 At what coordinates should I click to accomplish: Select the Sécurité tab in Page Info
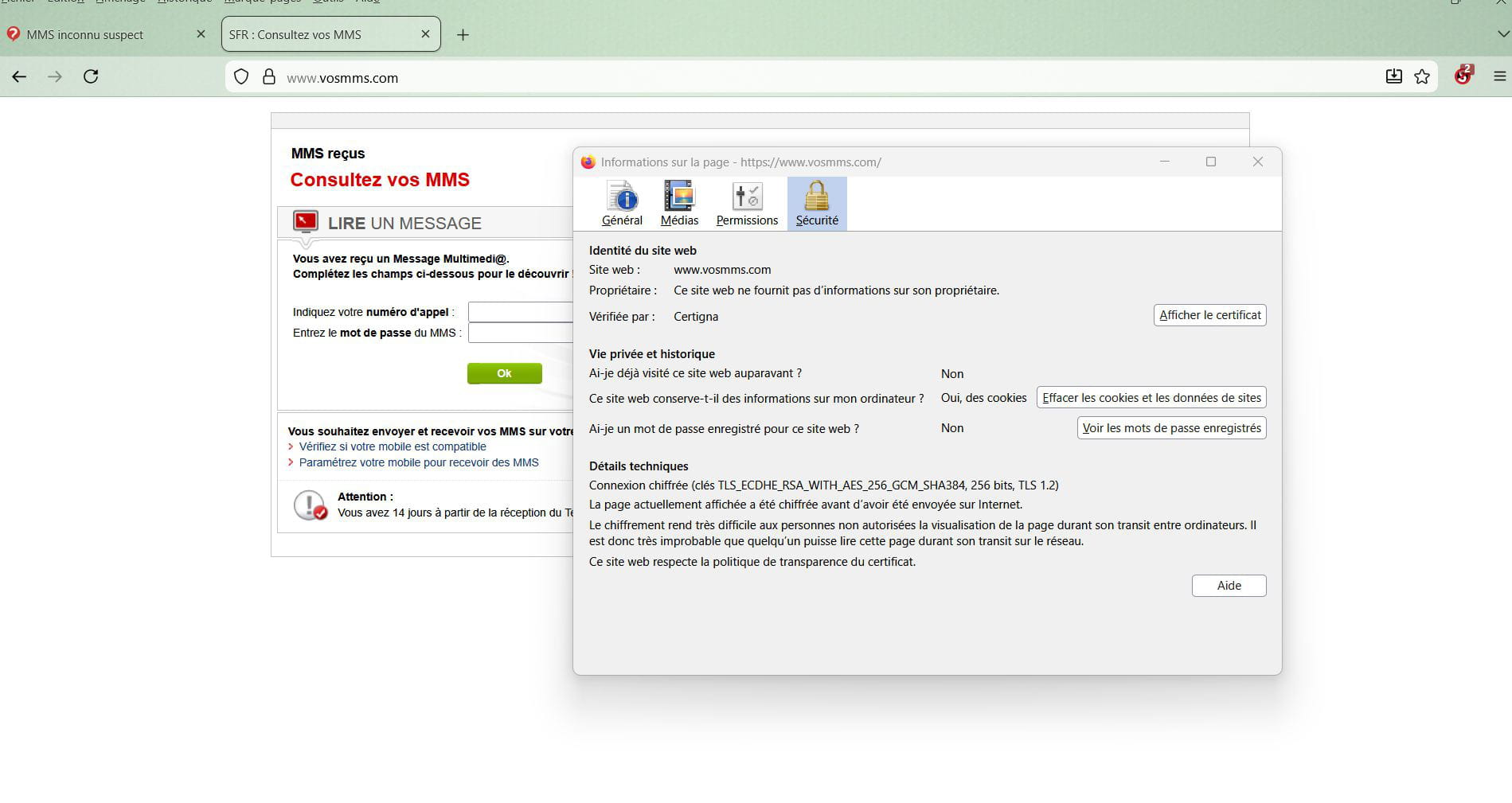click(817, 204)
